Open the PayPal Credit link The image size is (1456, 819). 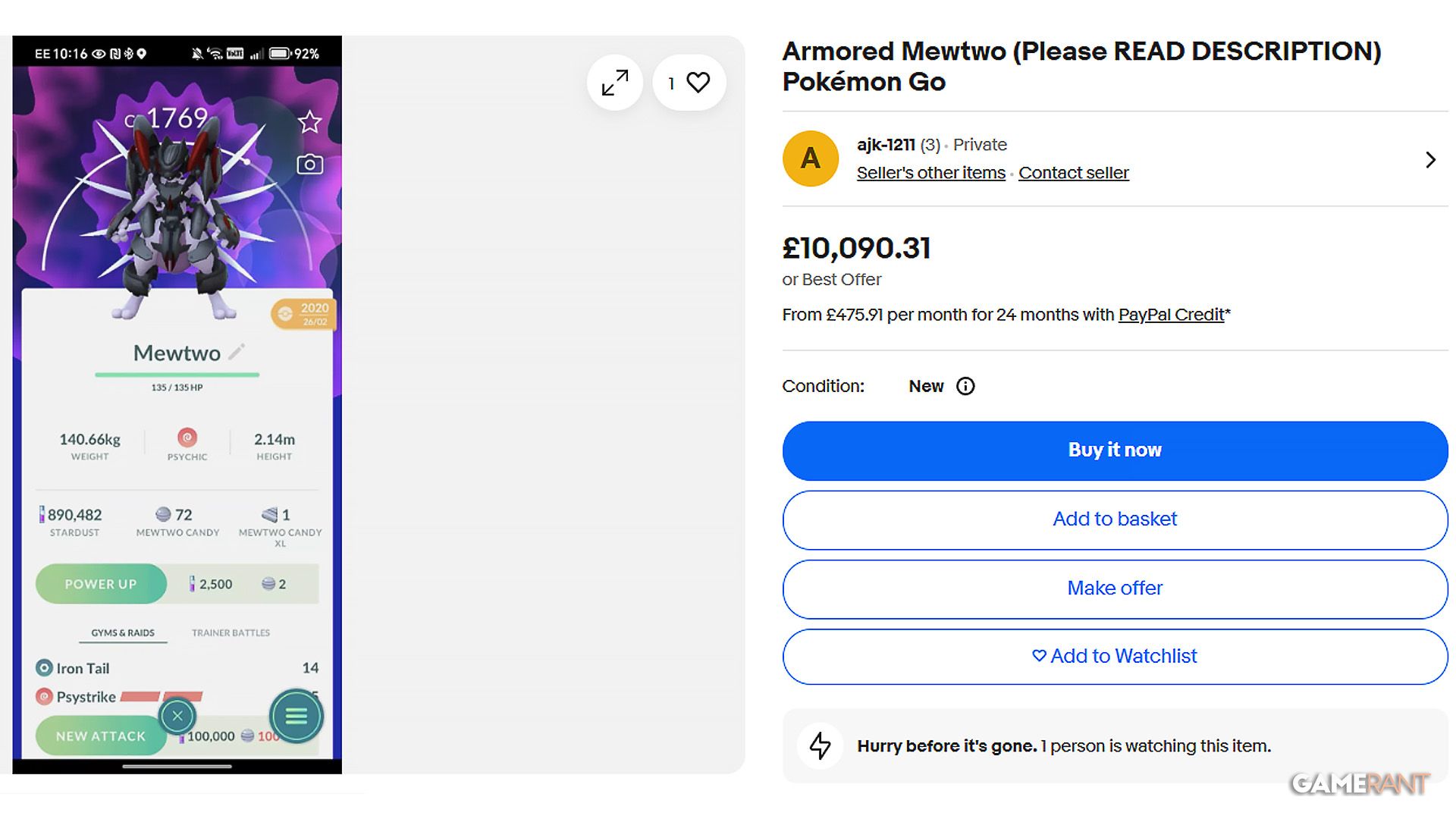coord(1171,315)
